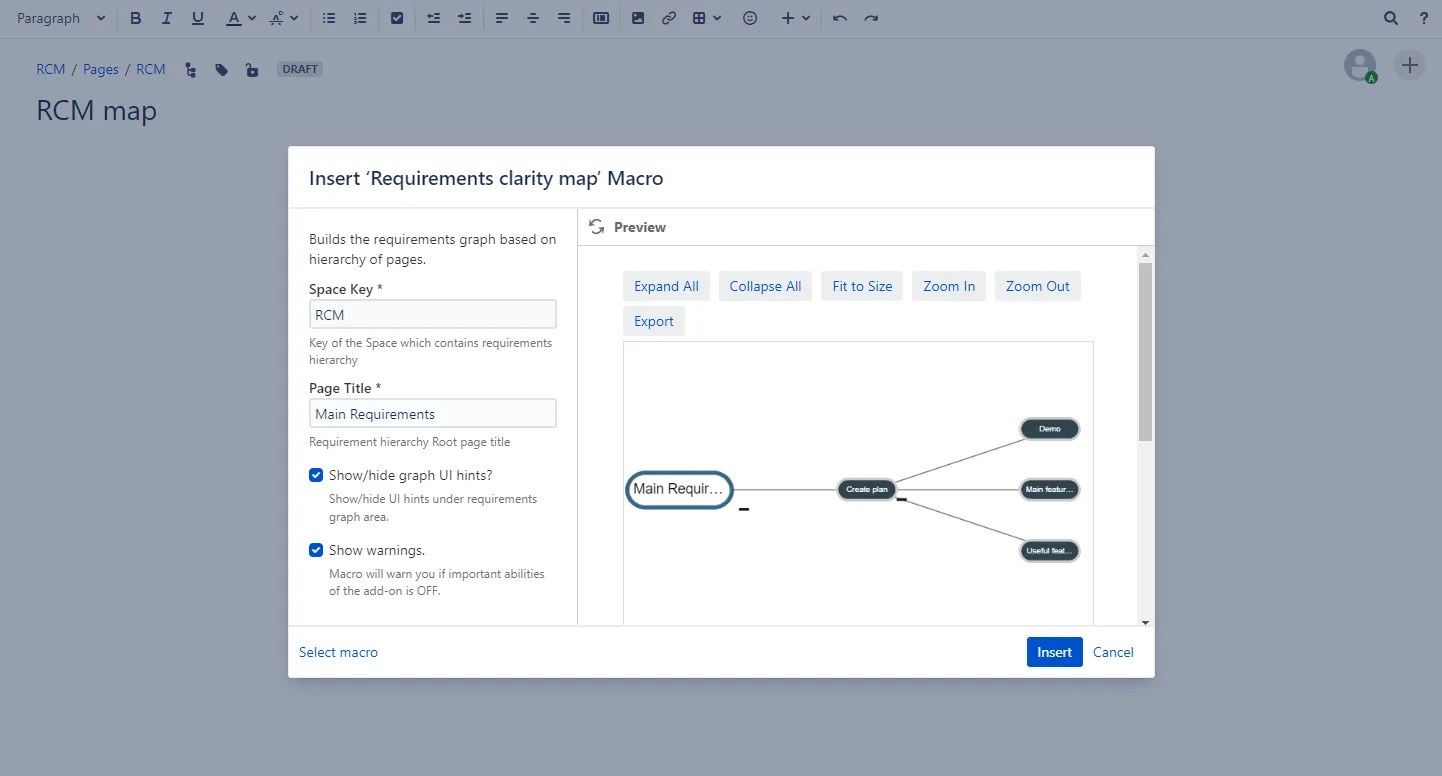The width and height of the screenshot is (1442, 776).
Task: Indent the current paragraph
Action: click(465, 18)
